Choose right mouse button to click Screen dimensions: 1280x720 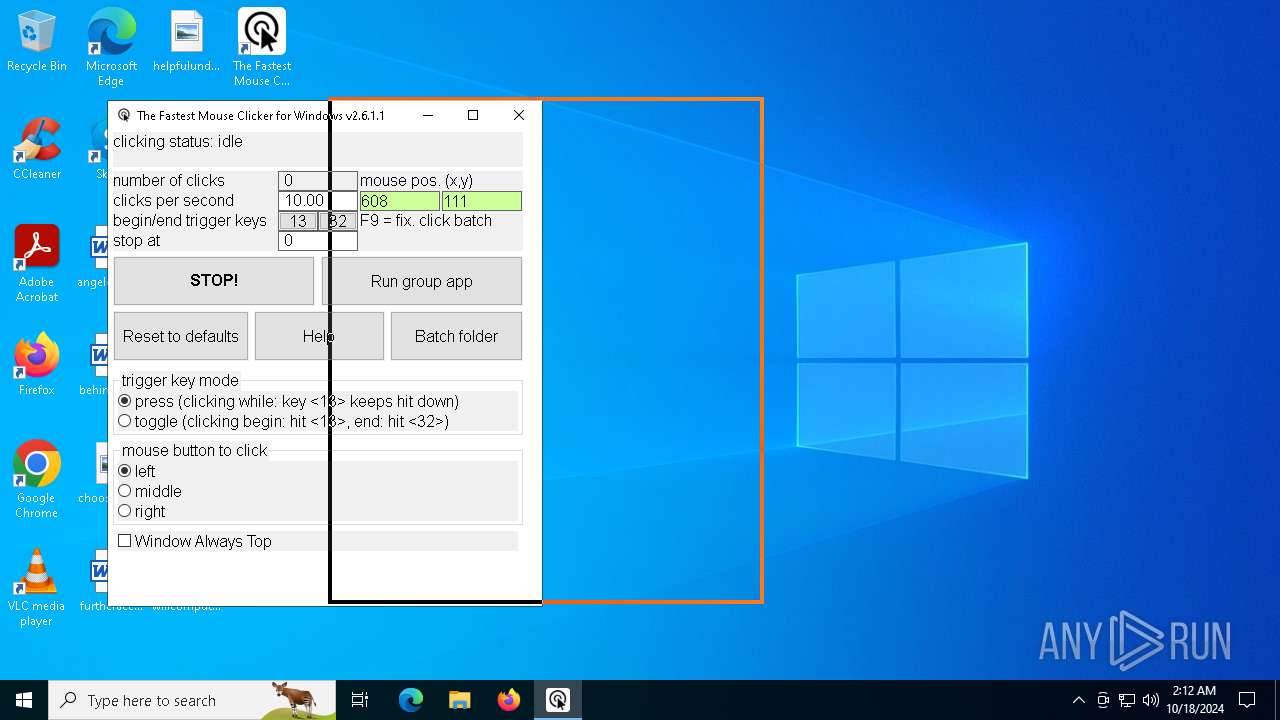(125, 511)
